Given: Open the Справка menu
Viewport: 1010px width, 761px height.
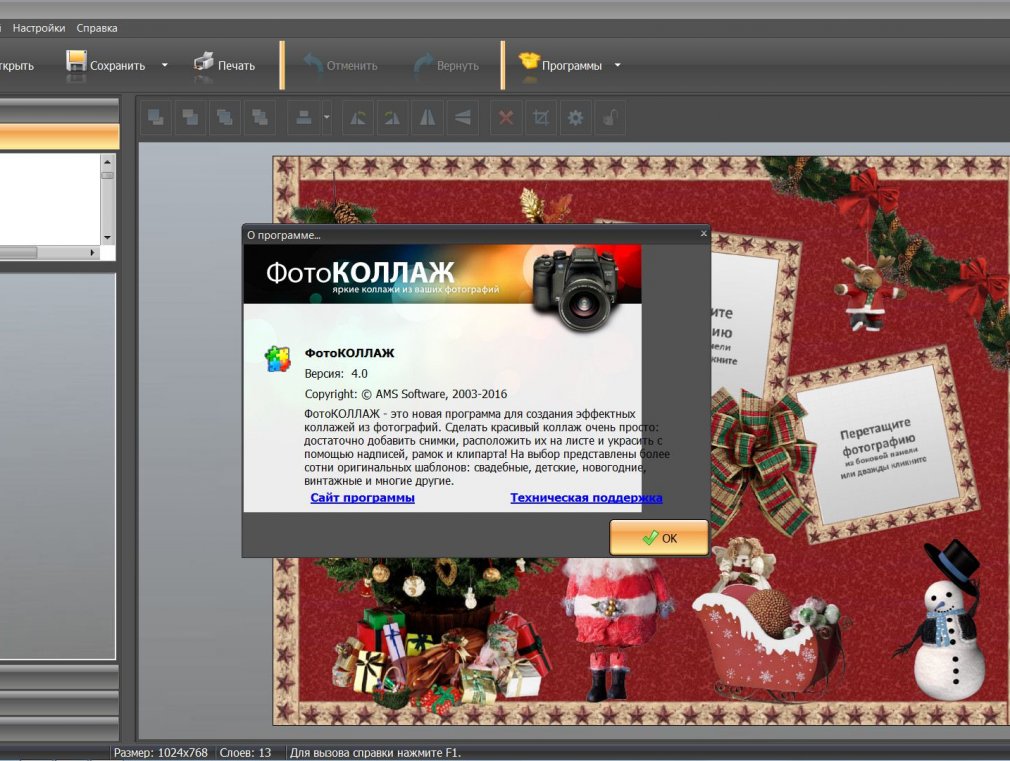Looking at the screenshot, I should pos(97,28).
